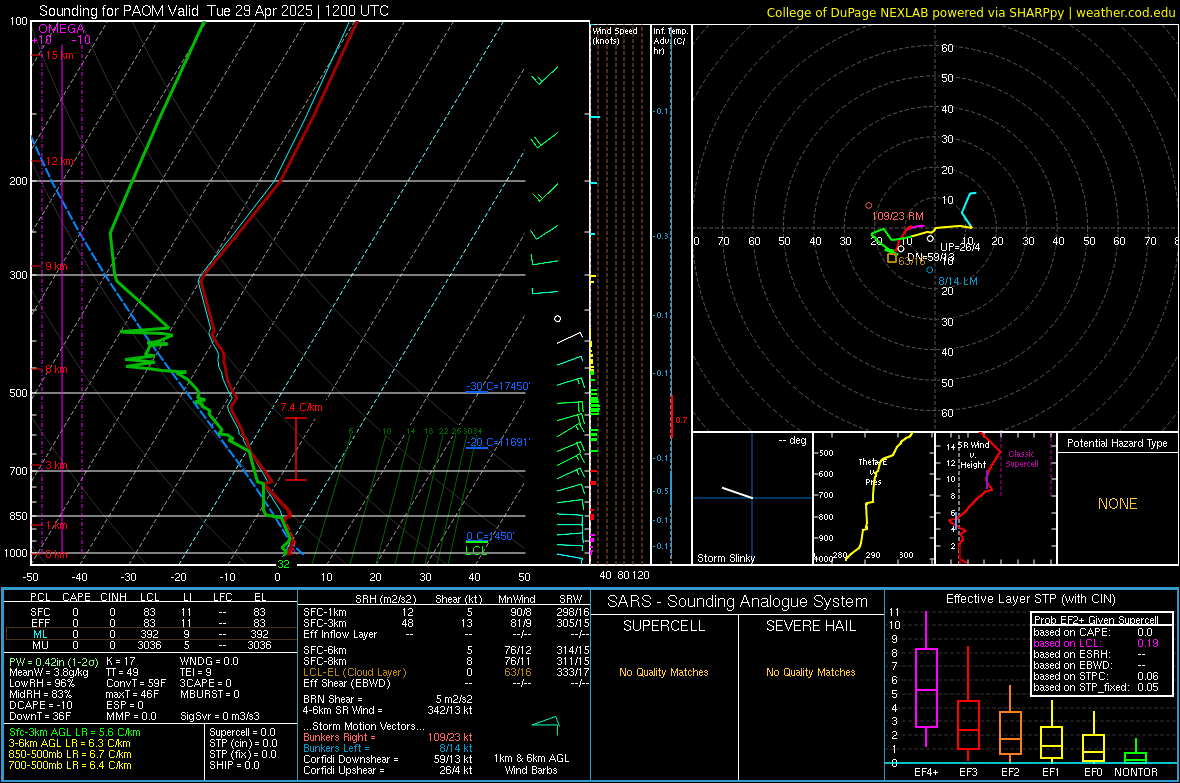Click the 'Corfidi Downshear =' row
This screenshot has width=1180, height=783.
388,759
